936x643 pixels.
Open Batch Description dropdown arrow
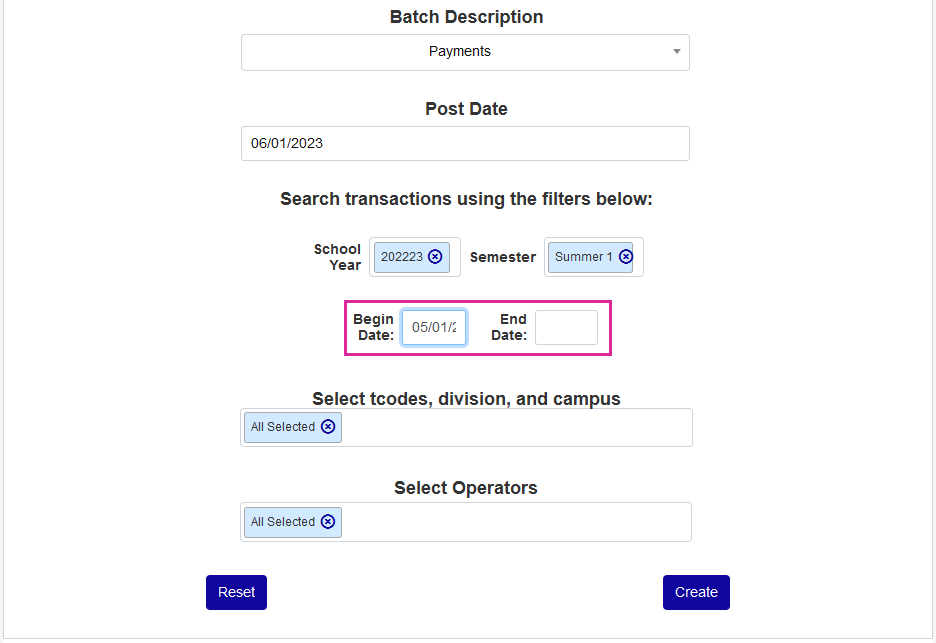677,52
